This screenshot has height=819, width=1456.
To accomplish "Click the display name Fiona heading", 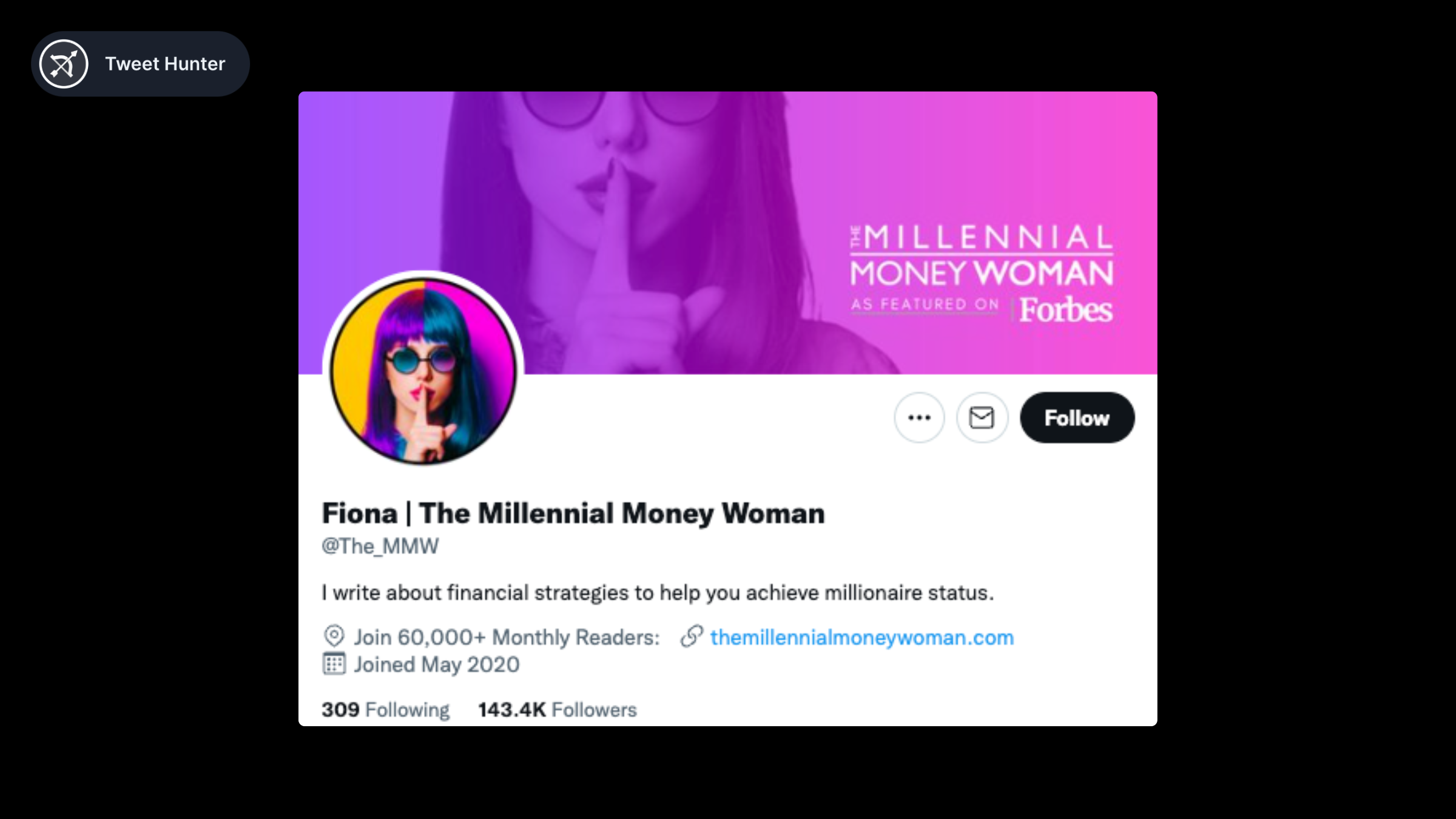I will pos(573,513).
